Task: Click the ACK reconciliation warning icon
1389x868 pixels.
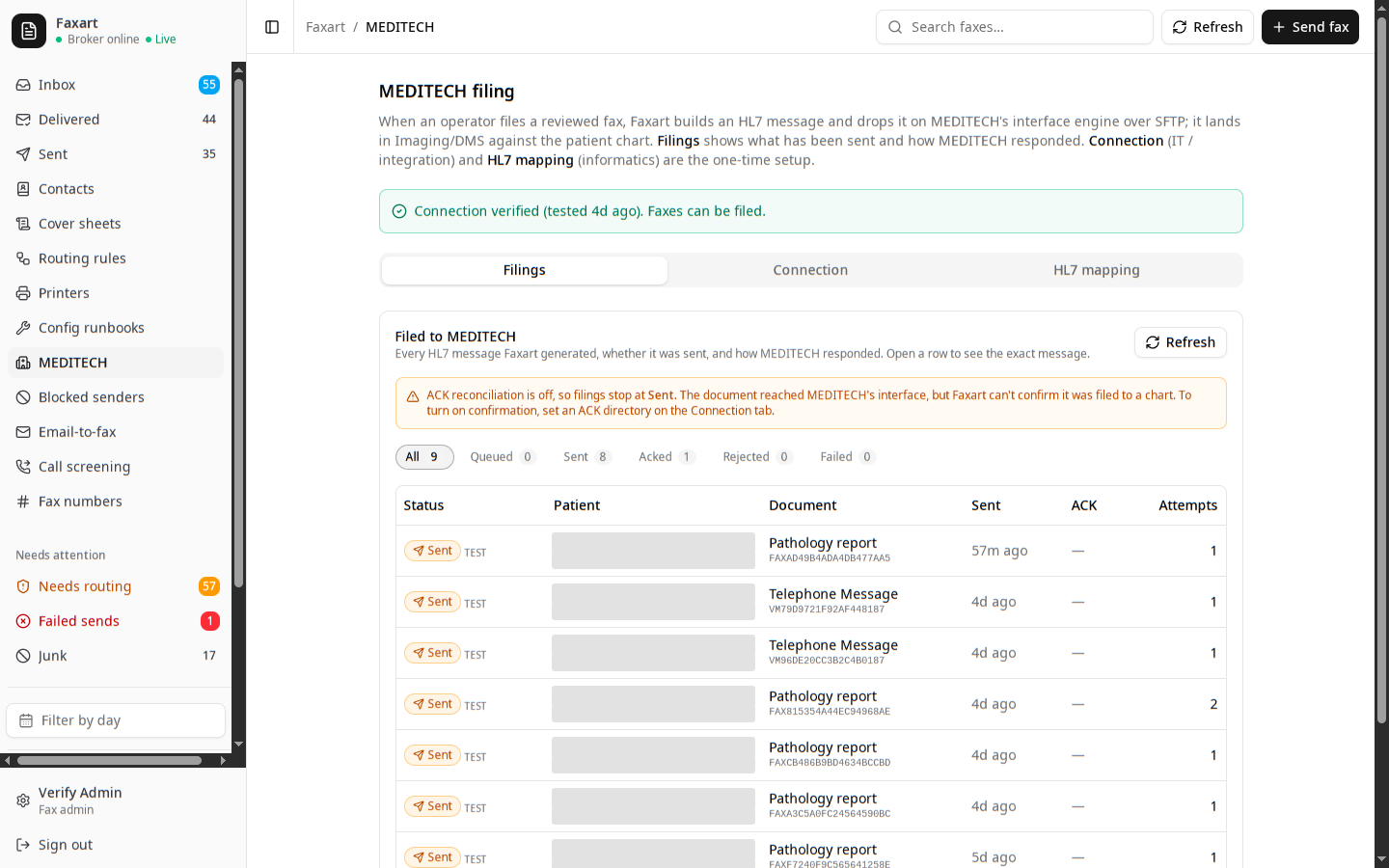Action: [x=413, y=396]
